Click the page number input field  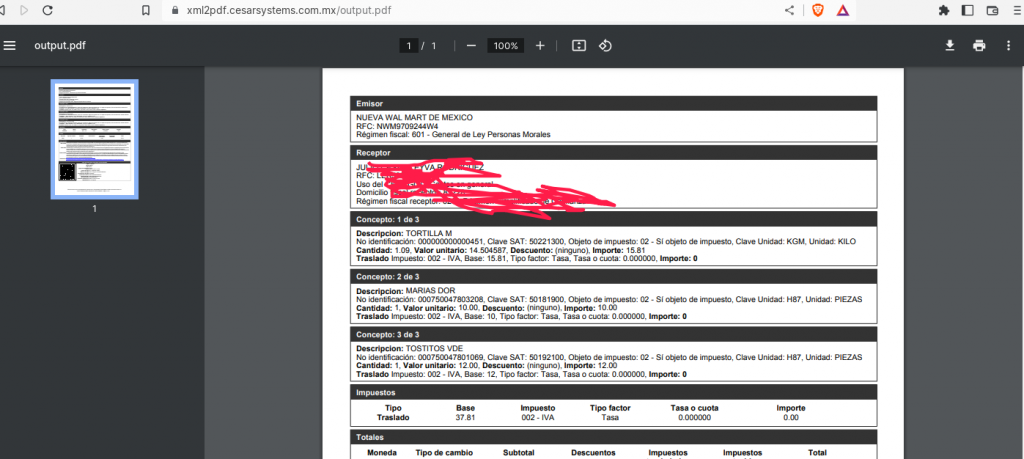pos(408,46)
